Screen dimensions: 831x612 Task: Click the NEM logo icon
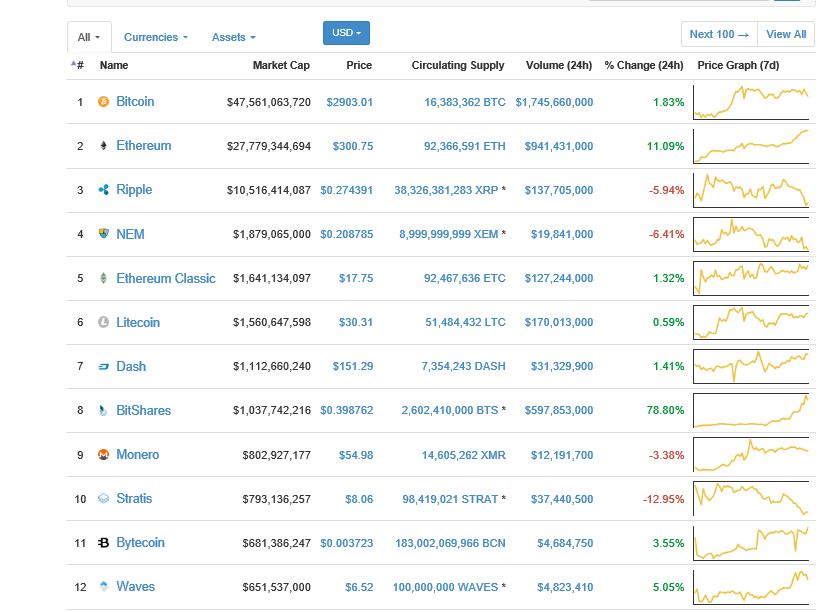coord(103,233)
